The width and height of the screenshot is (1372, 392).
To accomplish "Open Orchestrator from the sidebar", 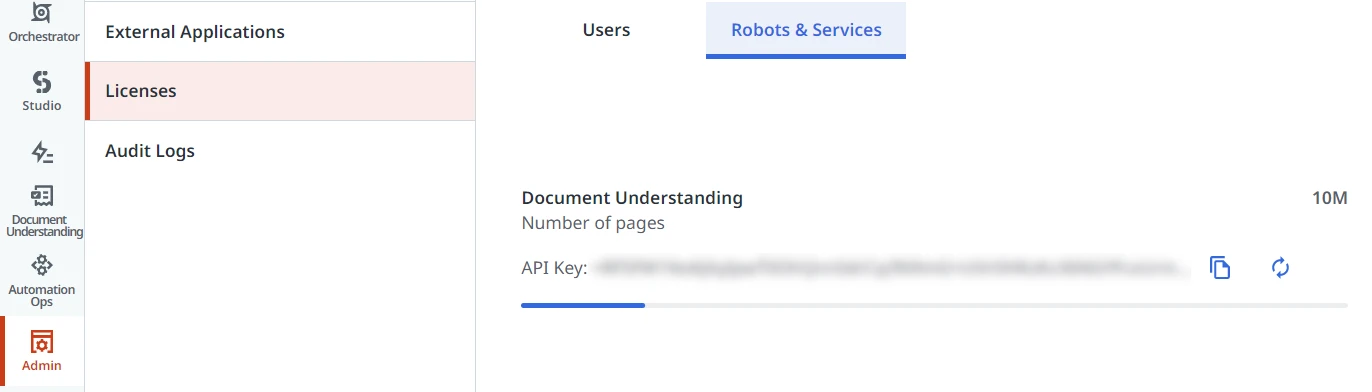I will [42, 23].
